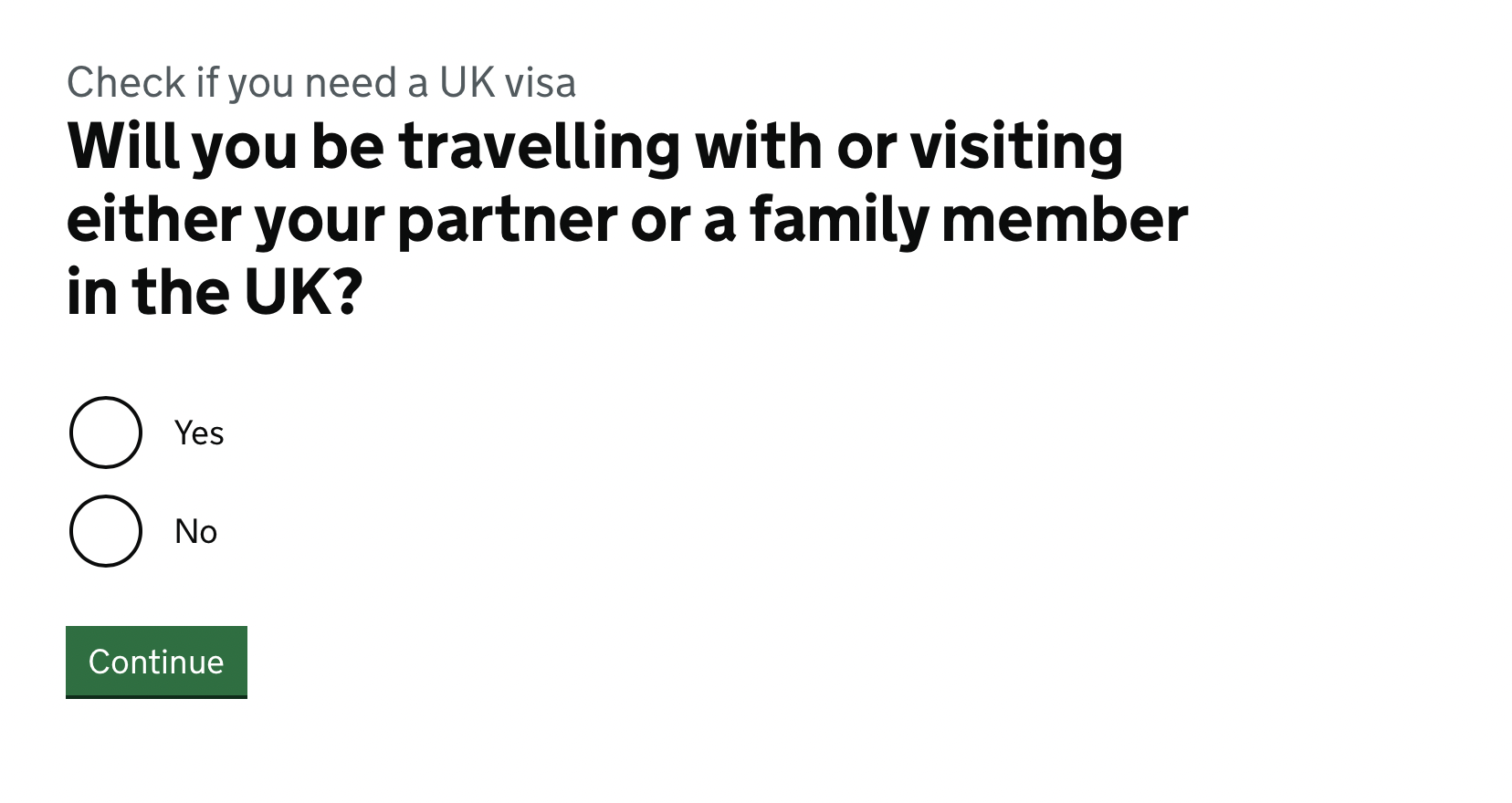Click the 'No' label text
This screenshot has height=803, width=1512.
(195, 532)
